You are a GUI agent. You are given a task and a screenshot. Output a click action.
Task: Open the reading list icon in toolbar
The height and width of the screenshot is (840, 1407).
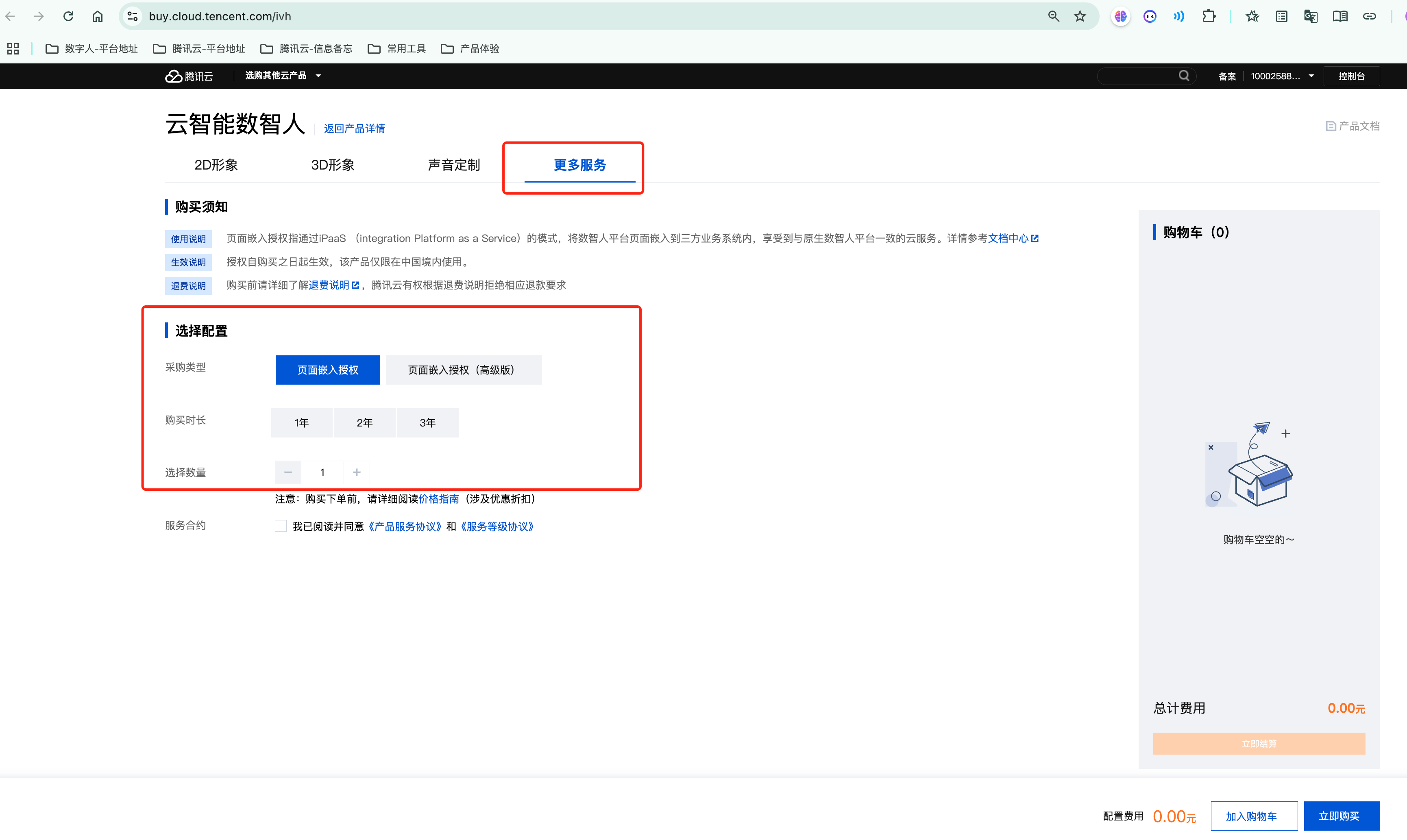[1281, 16]
